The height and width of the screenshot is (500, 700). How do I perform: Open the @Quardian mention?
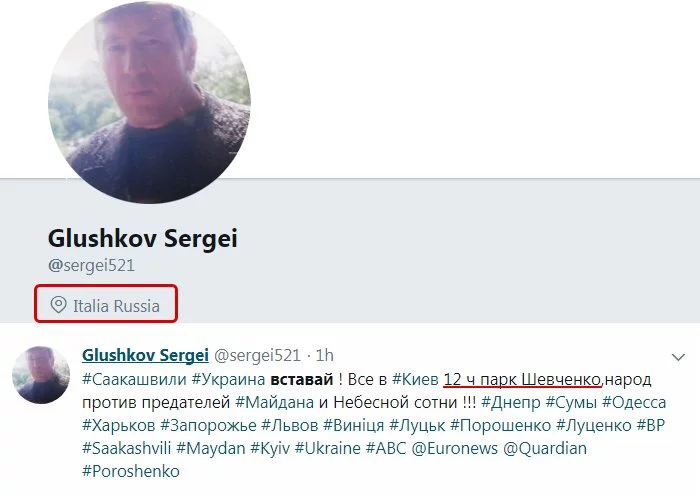(545, 448)
